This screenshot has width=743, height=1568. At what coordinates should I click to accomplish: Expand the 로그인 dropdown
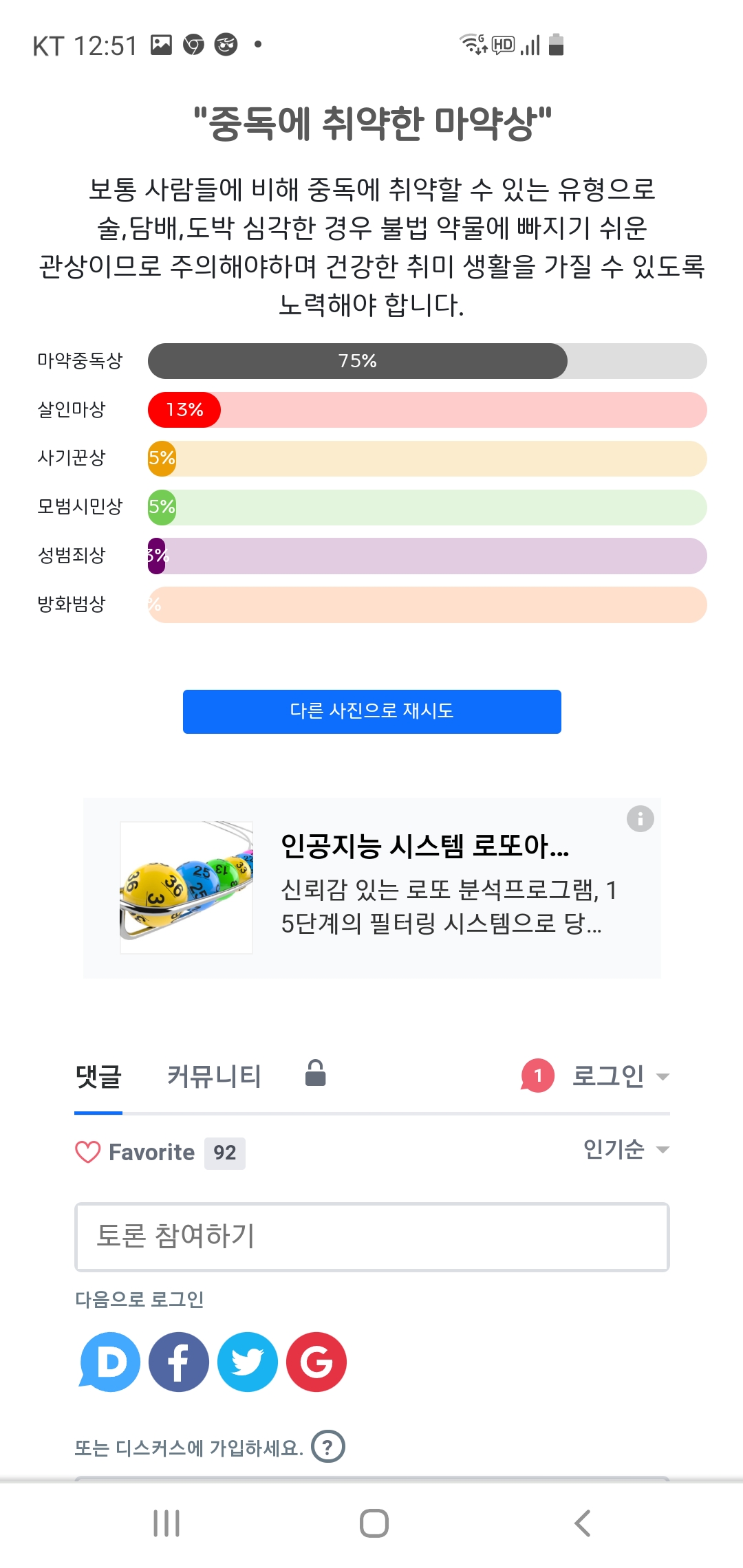[621, 1076]
